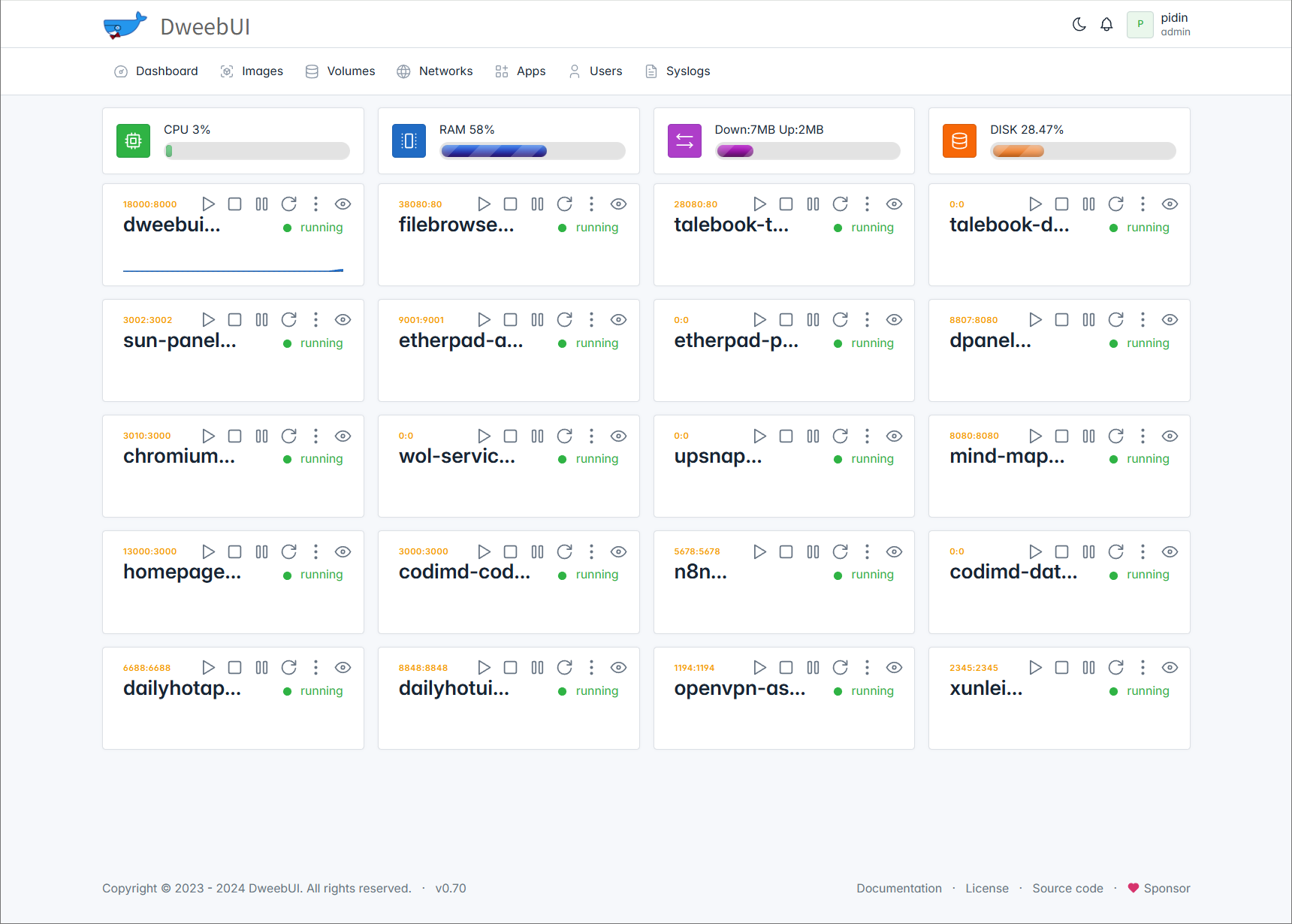Open the Syslogs tab

click(678, 71)
